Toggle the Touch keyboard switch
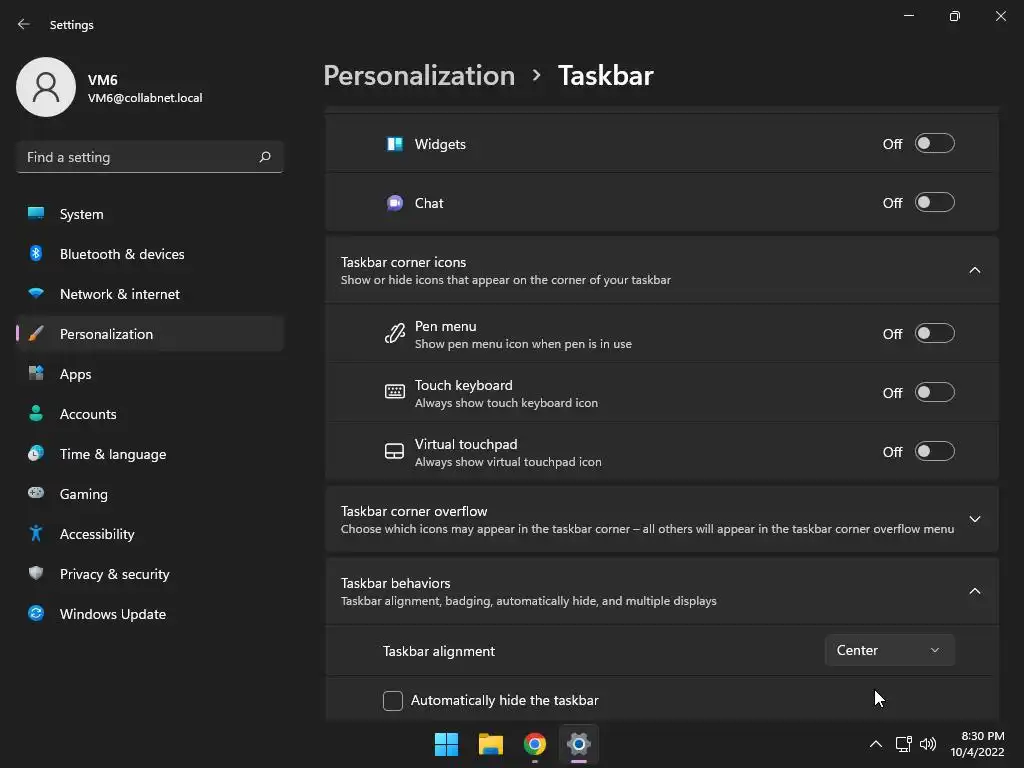The height and width of the screenshot is (768, 1024). [x=934, y=393]
